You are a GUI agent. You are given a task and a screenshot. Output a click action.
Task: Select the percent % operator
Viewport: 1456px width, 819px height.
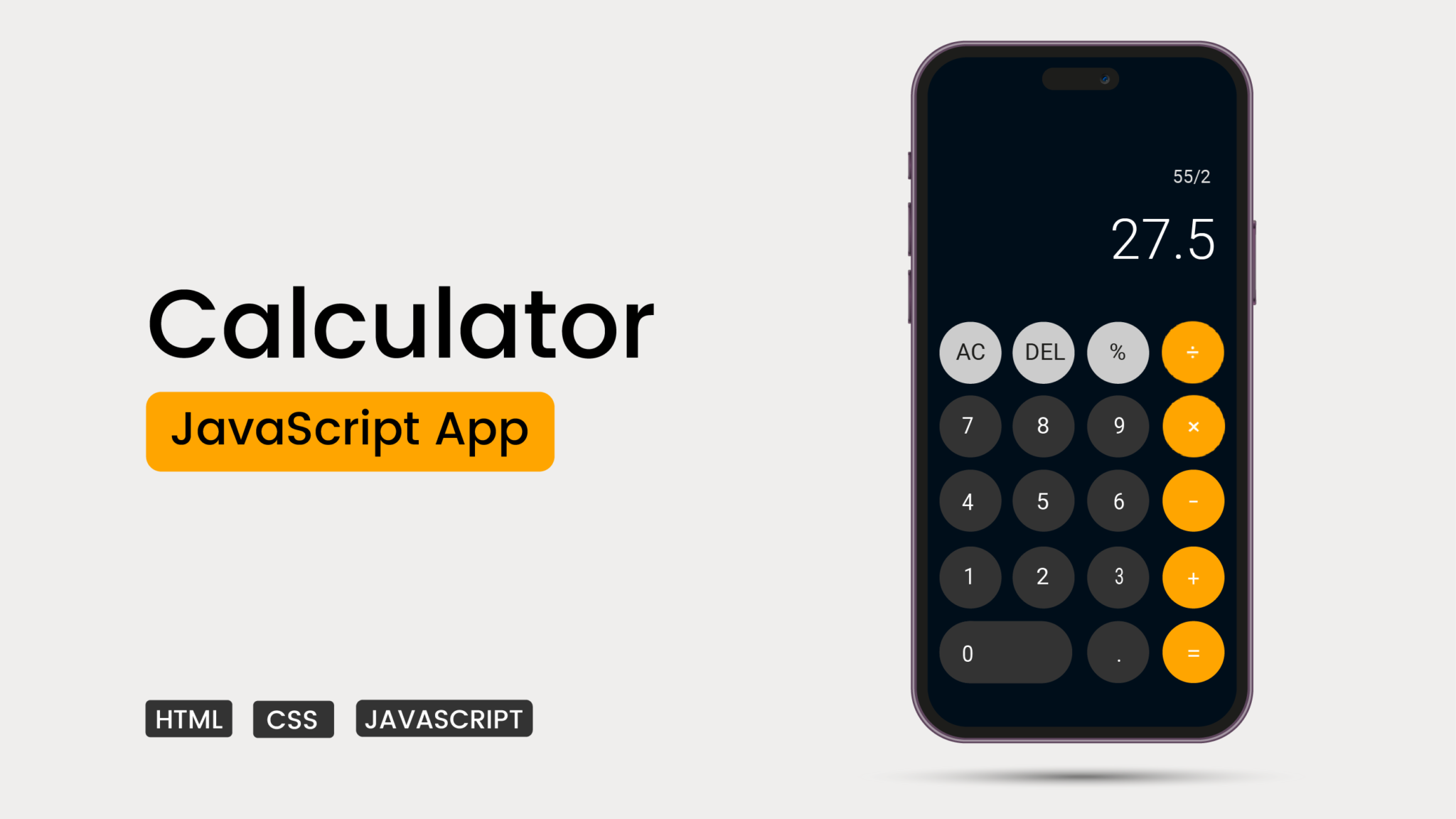click(1118, 351)
